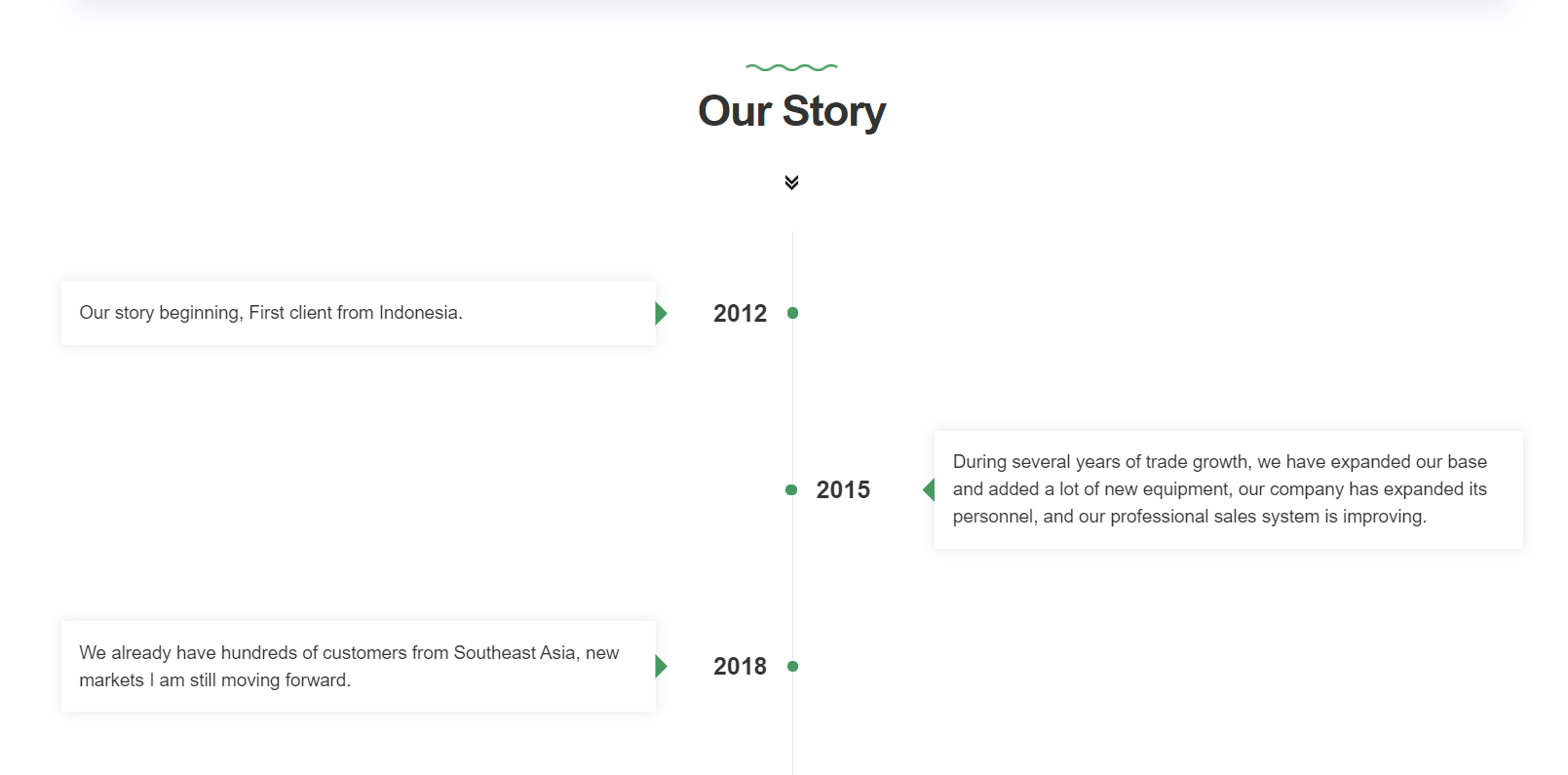
Task: Click the green arrow on the 2018 card
Action: point(662,666)
